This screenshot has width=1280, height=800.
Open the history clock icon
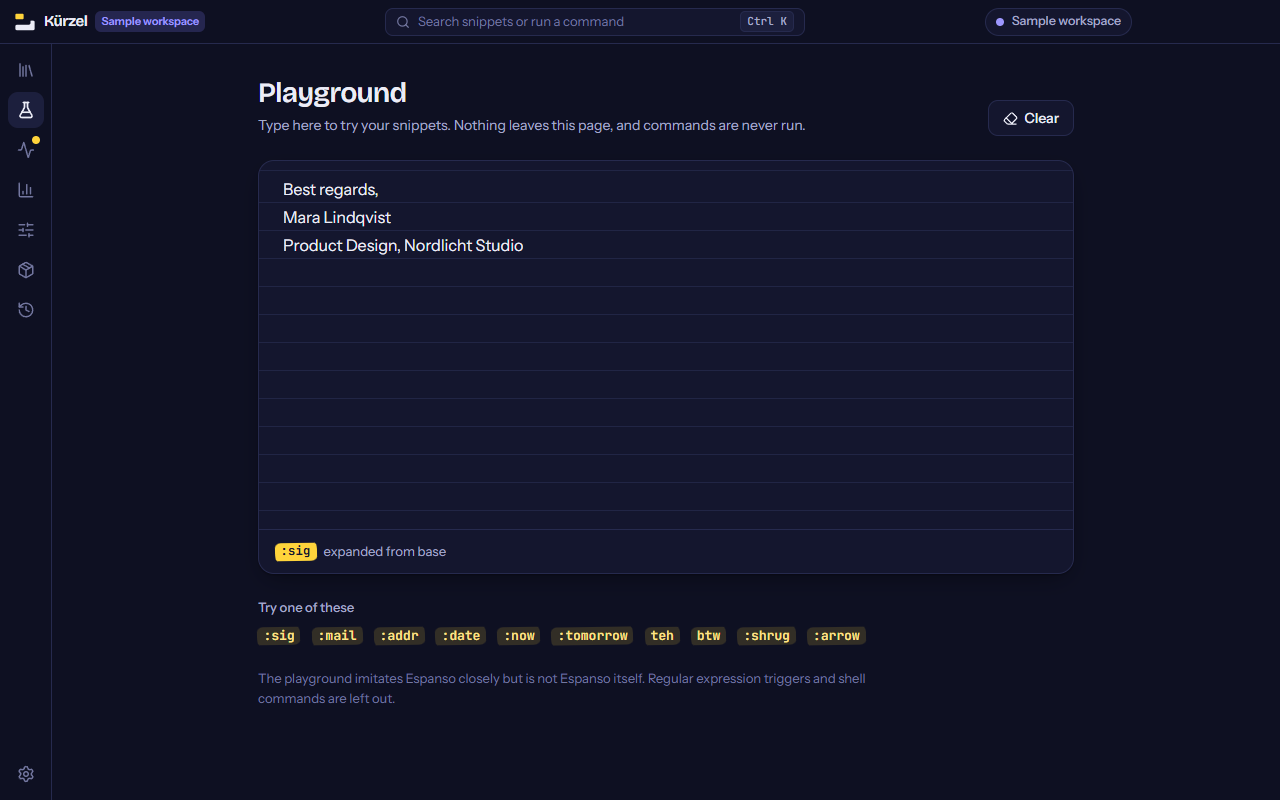(x=26, y=310)
